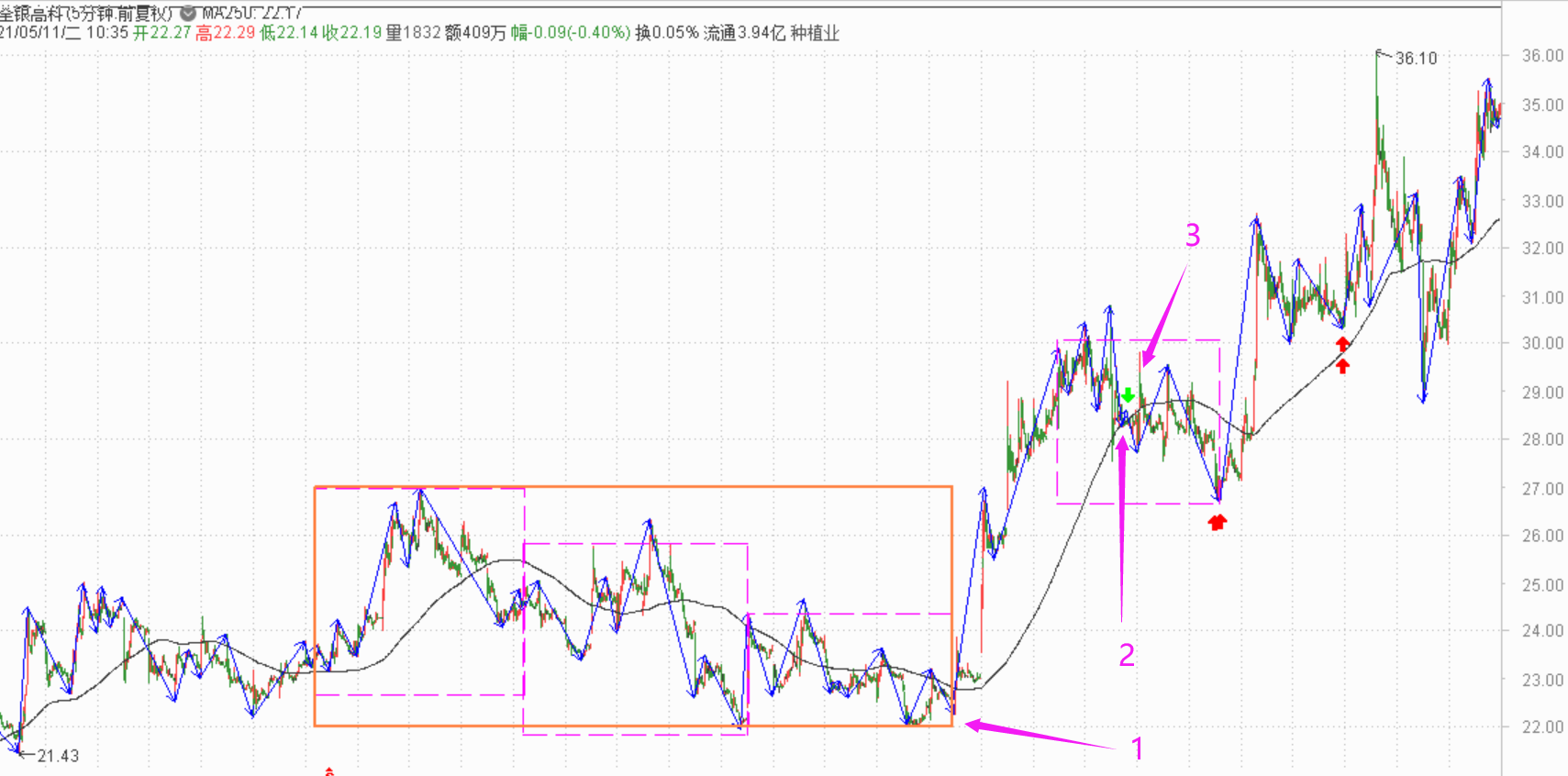Click the 种植业 industry label
This screenshot has height=776, width=1568.
815,33
